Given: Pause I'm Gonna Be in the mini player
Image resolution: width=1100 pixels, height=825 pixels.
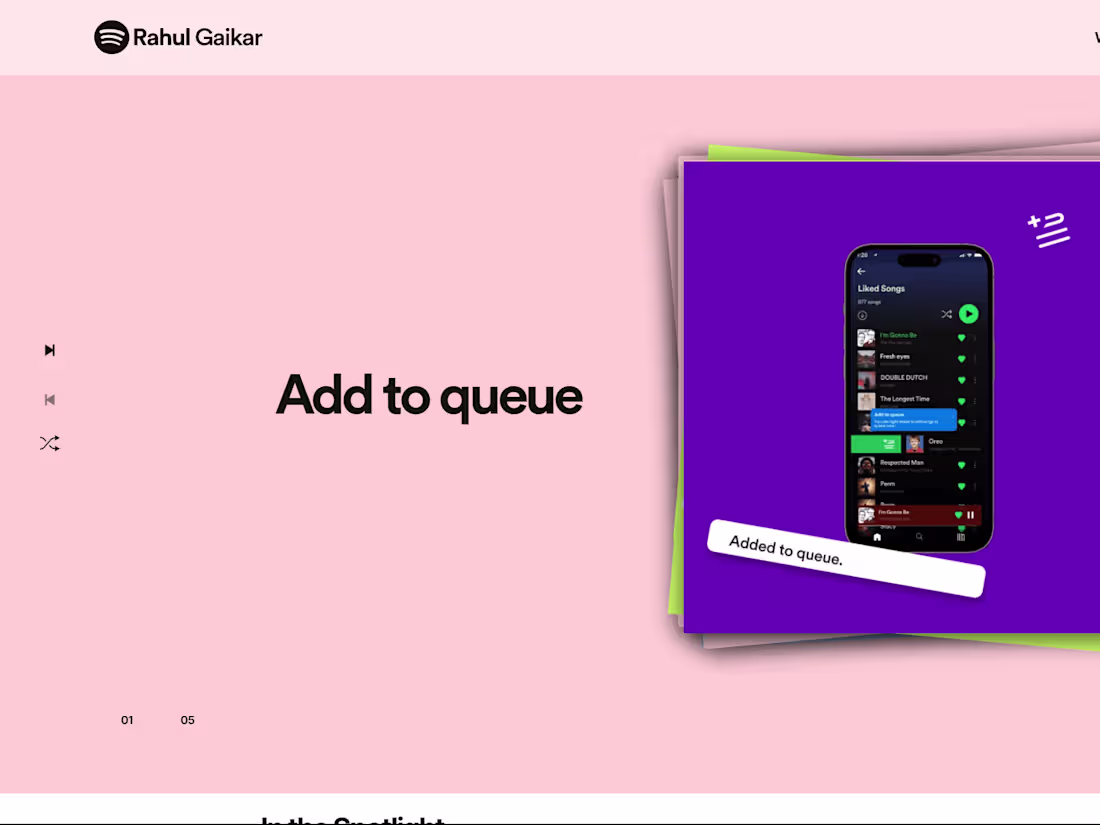Looking at the screenshot, I should tap(970, 515).
